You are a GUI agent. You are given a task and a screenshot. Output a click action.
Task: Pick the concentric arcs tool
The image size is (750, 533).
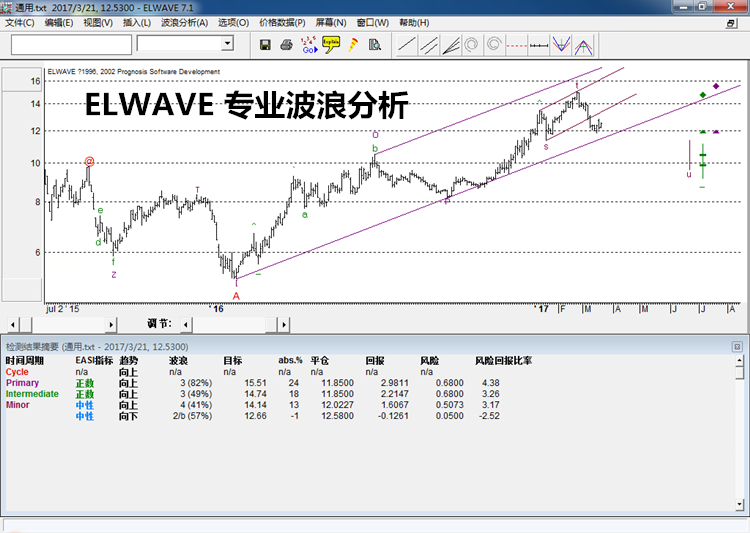[x=495, y=44]
